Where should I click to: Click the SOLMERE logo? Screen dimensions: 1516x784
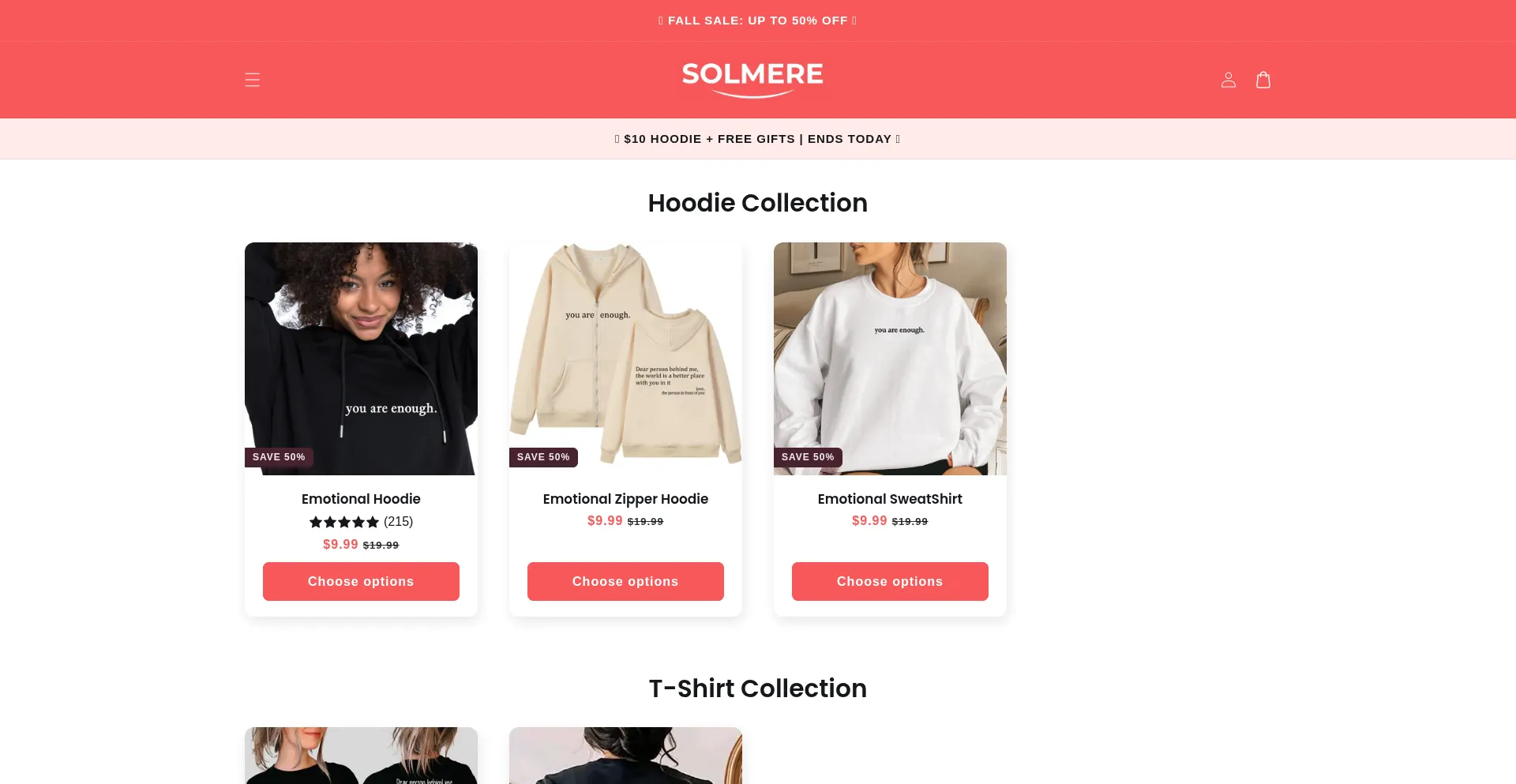[x=752, y=80]
